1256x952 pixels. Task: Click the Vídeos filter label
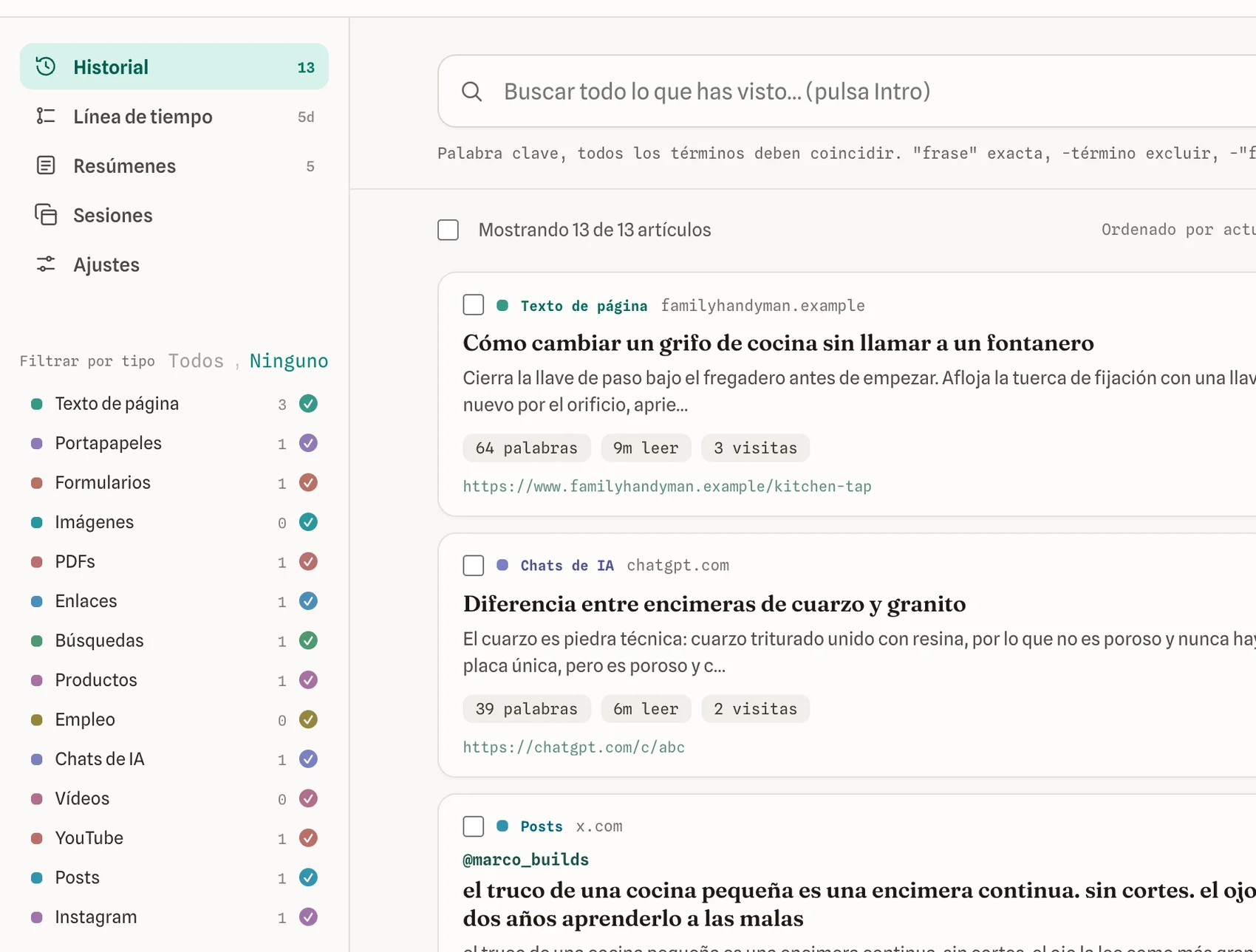click(82, 798)
